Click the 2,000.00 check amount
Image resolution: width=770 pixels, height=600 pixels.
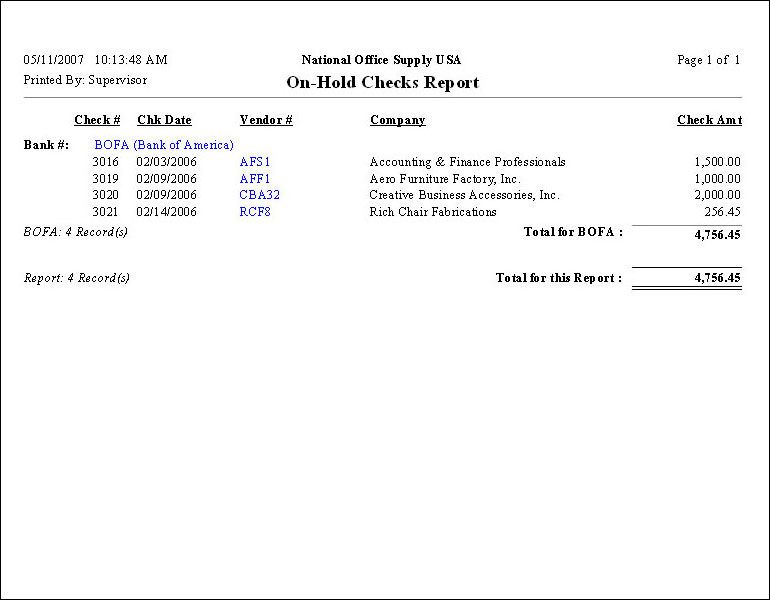pos(717,195)
